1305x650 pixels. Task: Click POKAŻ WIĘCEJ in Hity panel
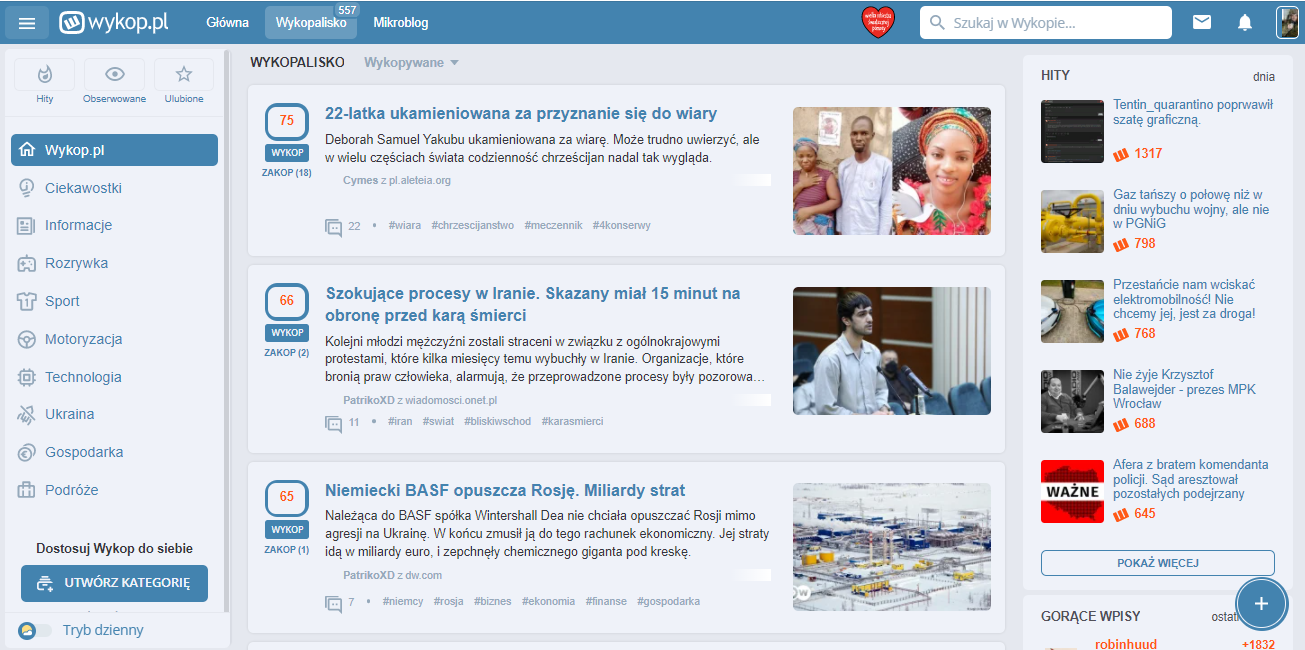click(x=1157, y=563)
